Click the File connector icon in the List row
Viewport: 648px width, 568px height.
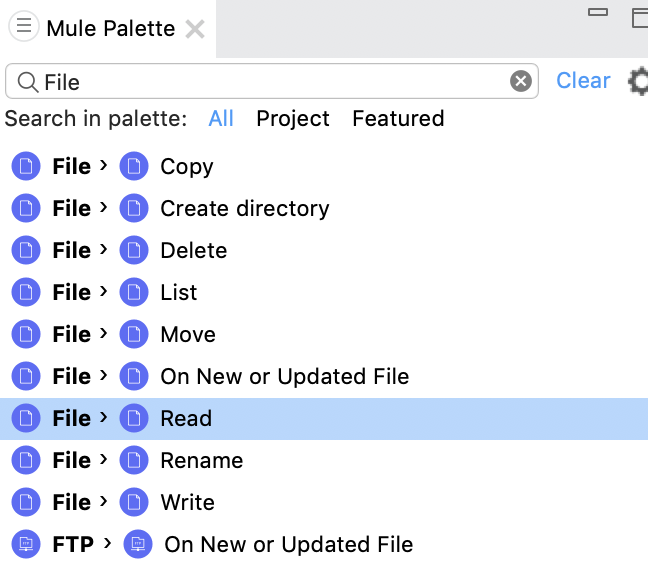tap(26, 292)
